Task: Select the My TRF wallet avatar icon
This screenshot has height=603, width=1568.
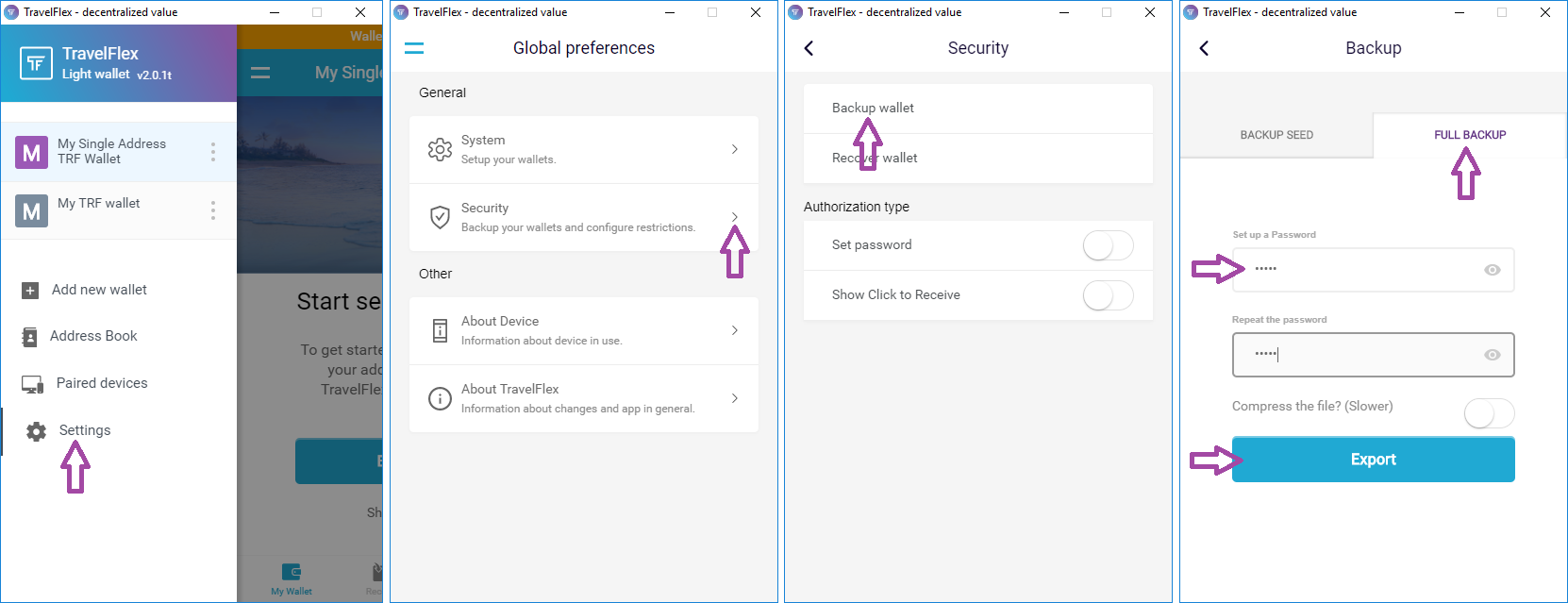Action: (x=31, y=210)
